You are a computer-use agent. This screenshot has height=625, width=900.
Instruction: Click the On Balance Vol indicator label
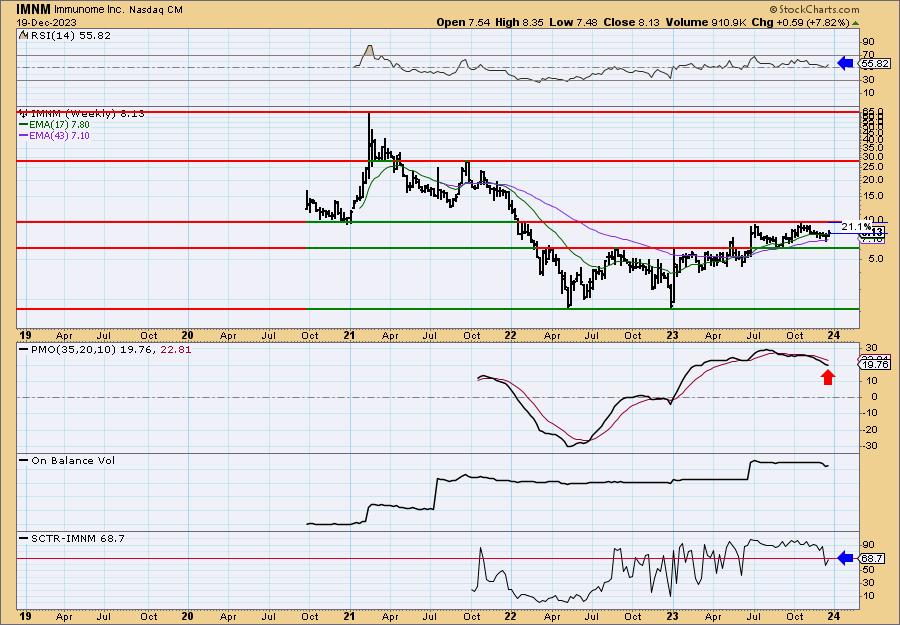(x=73, y=460)
